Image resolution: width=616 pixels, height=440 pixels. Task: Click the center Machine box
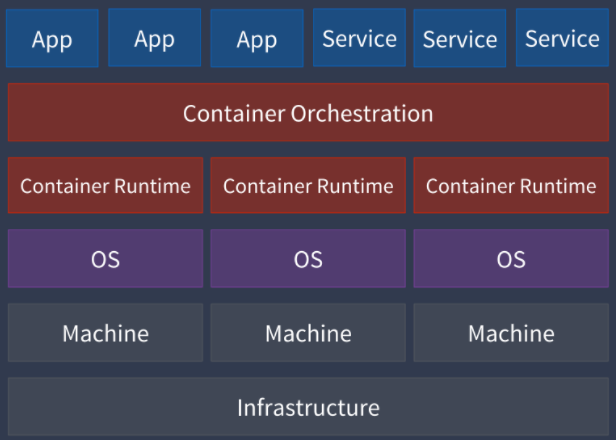tap(308, 333)
